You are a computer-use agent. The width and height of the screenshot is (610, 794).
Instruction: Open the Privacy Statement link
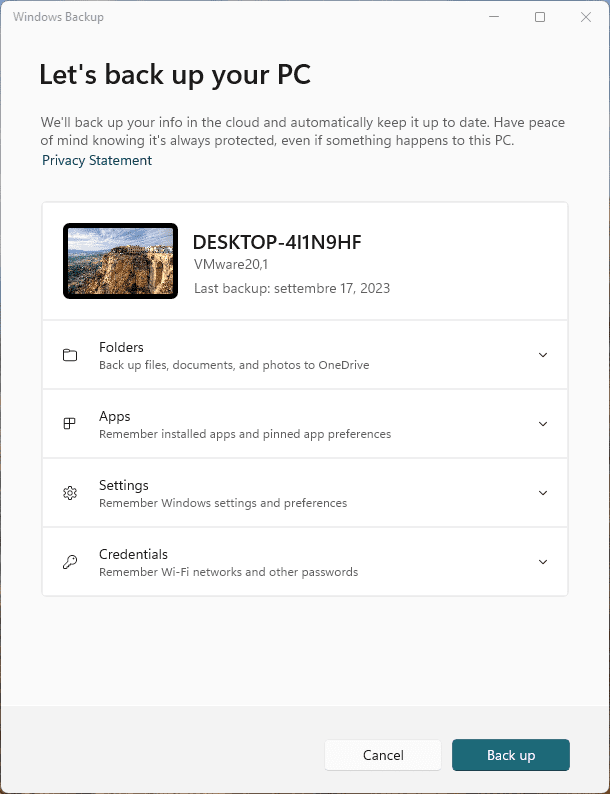(97, 160)
